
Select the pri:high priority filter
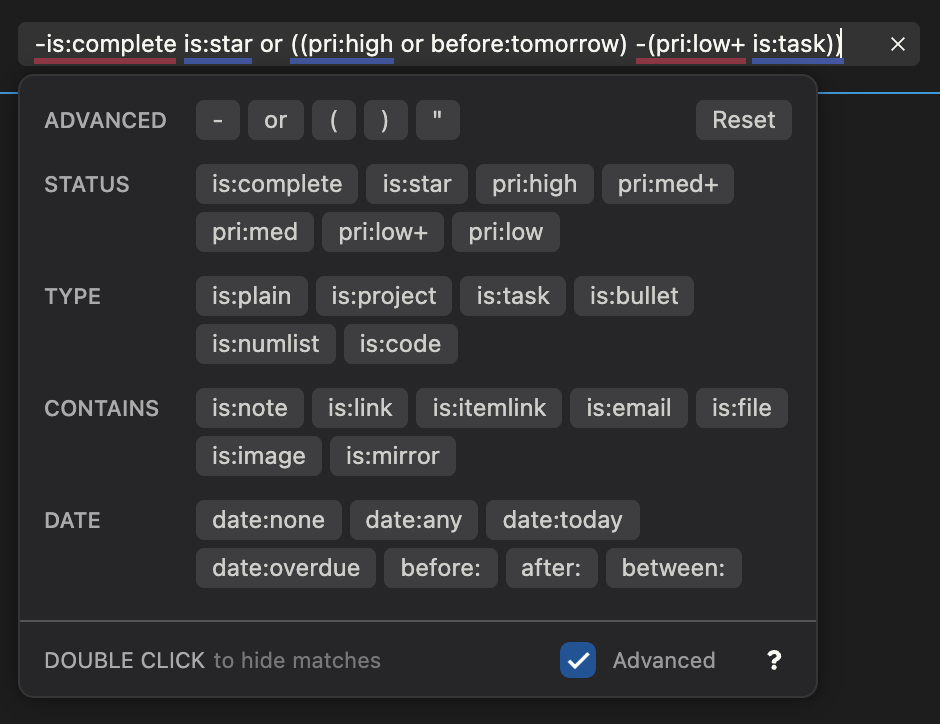click(534, 184)
